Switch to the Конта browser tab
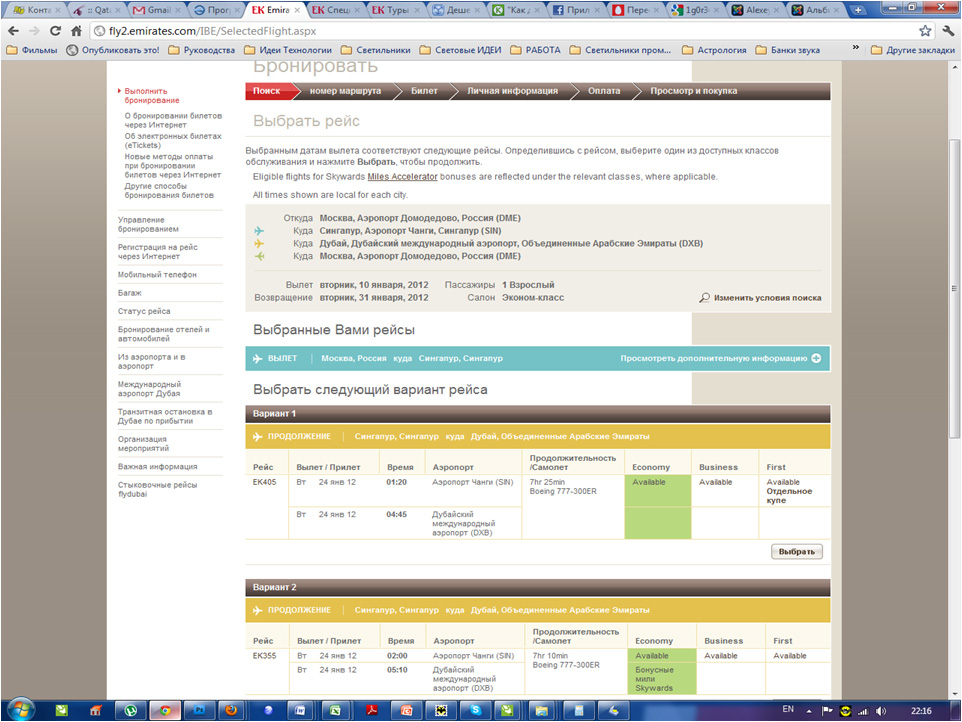Image resolution: width=962 pixels, height=722 pixels. (37, 10)
